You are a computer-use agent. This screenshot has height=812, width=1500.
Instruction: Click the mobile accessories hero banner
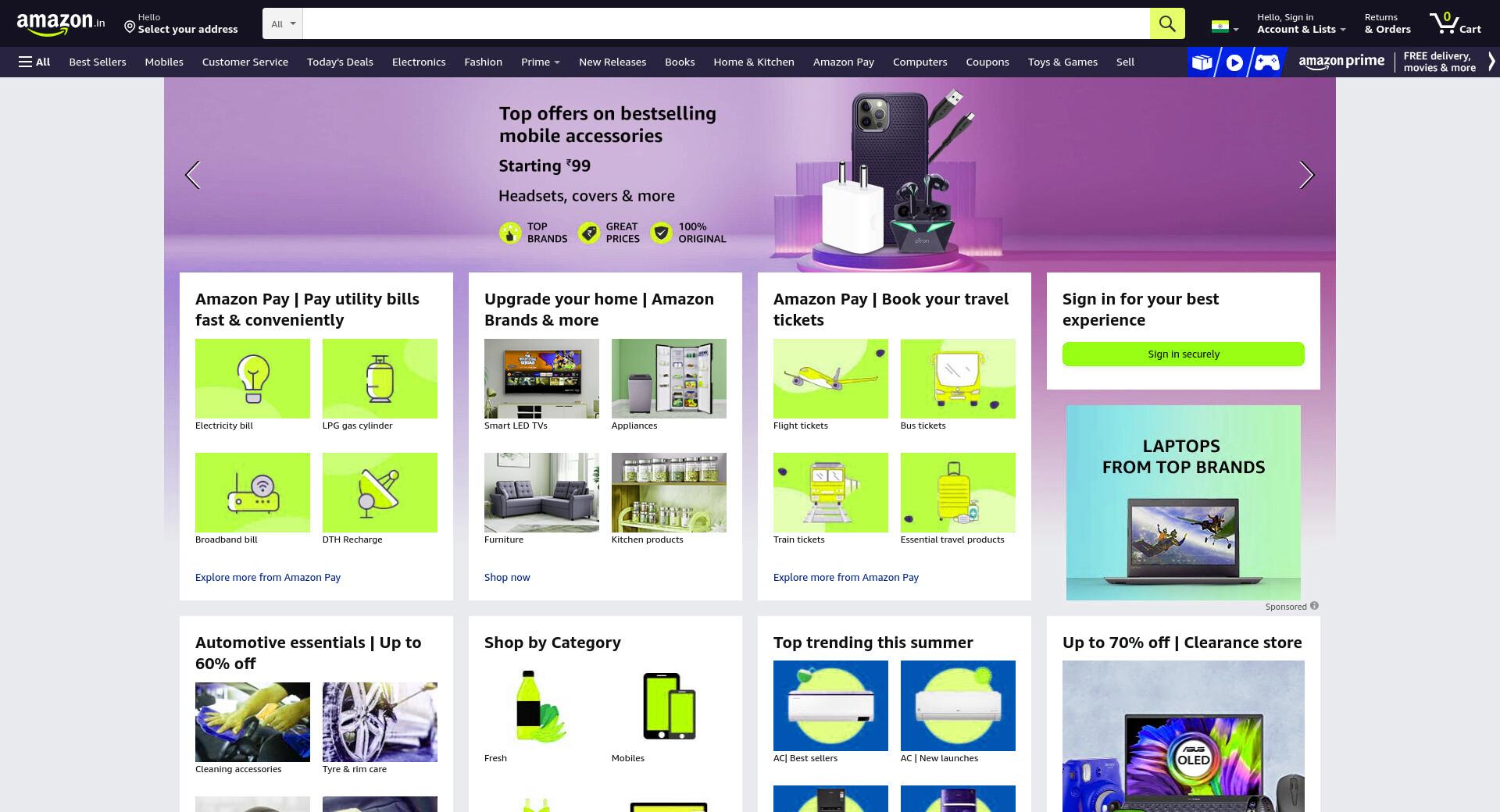[750, 175]
